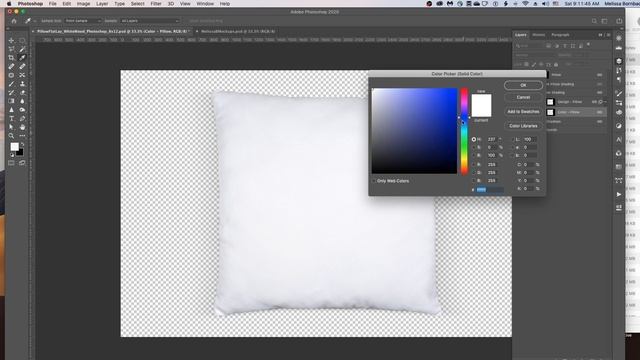Select the Crop tool
Image resolution: width=640 pixels, height=360 pixels.
click(11, 58)
